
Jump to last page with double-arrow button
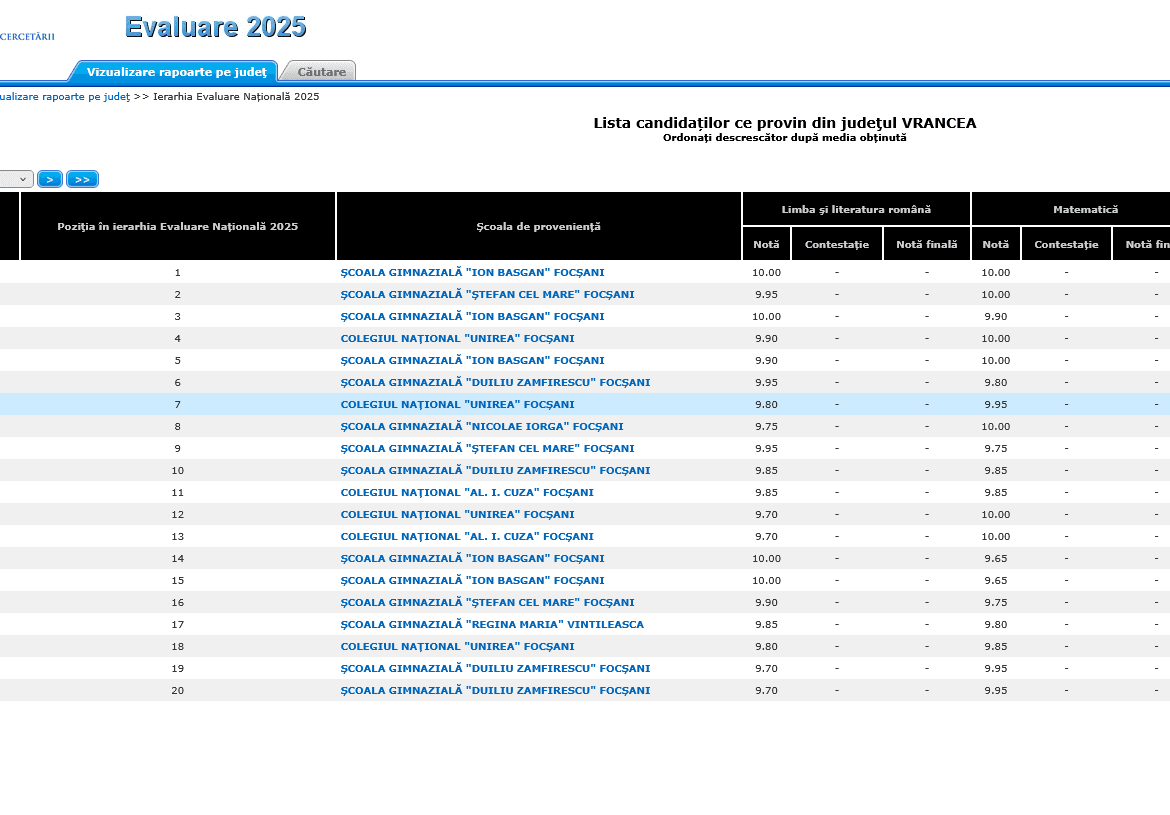pyautogui.click(x=82, y=179)
